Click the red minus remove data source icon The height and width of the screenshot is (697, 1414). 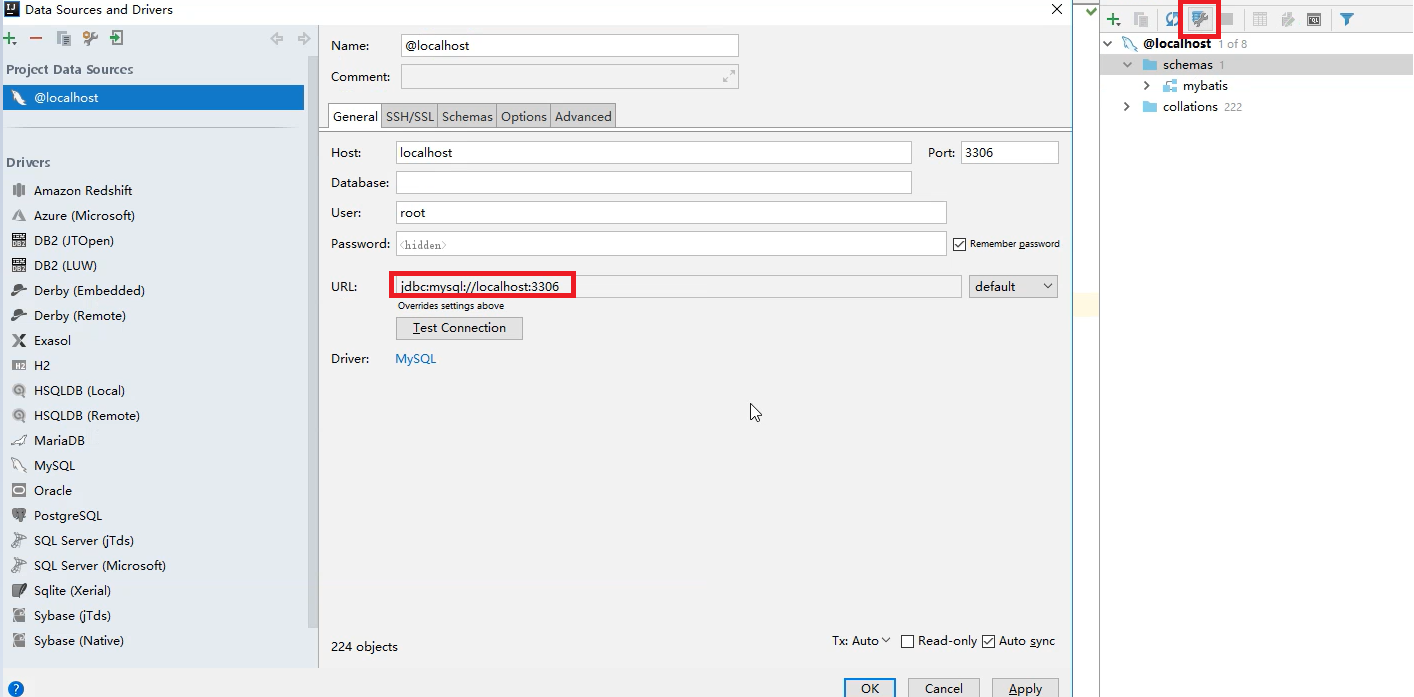(x=36, y=38)
